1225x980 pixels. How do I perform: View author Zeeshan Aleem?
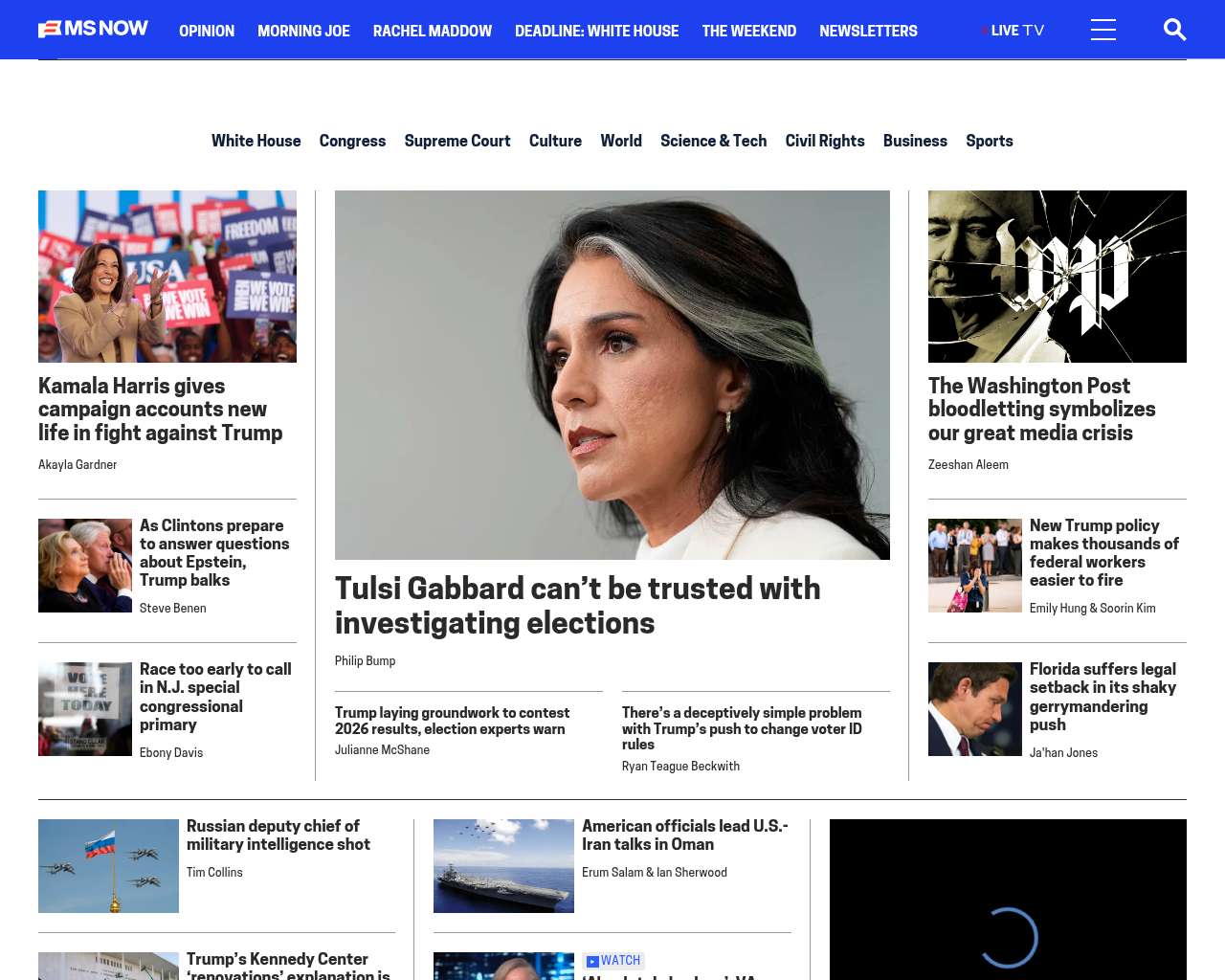tap(969, 464)
